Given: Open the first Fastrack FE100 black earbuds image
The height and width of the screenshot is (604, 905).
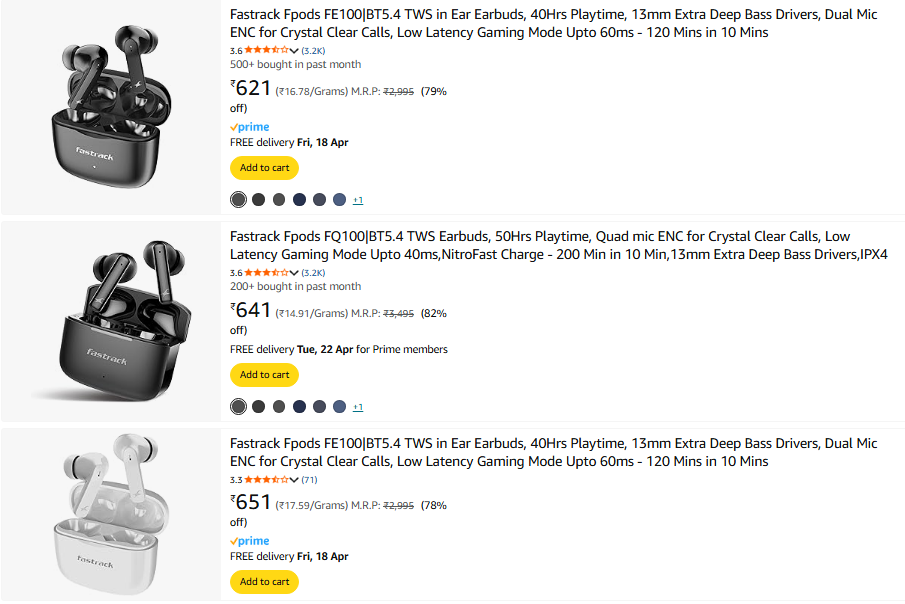Looking at the screenshot, I should point(110,106).
